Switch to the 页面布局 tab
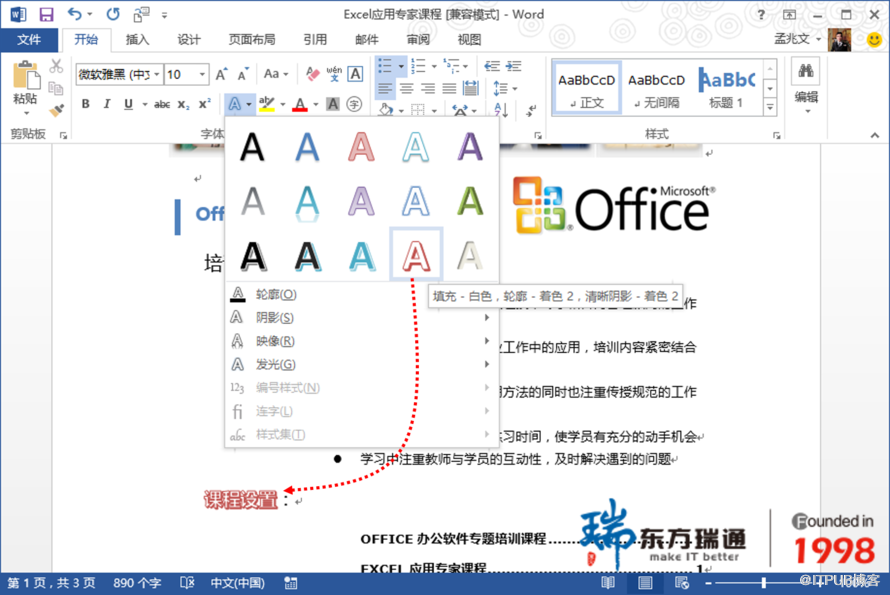890x595 pixels. tap(252, 39)
